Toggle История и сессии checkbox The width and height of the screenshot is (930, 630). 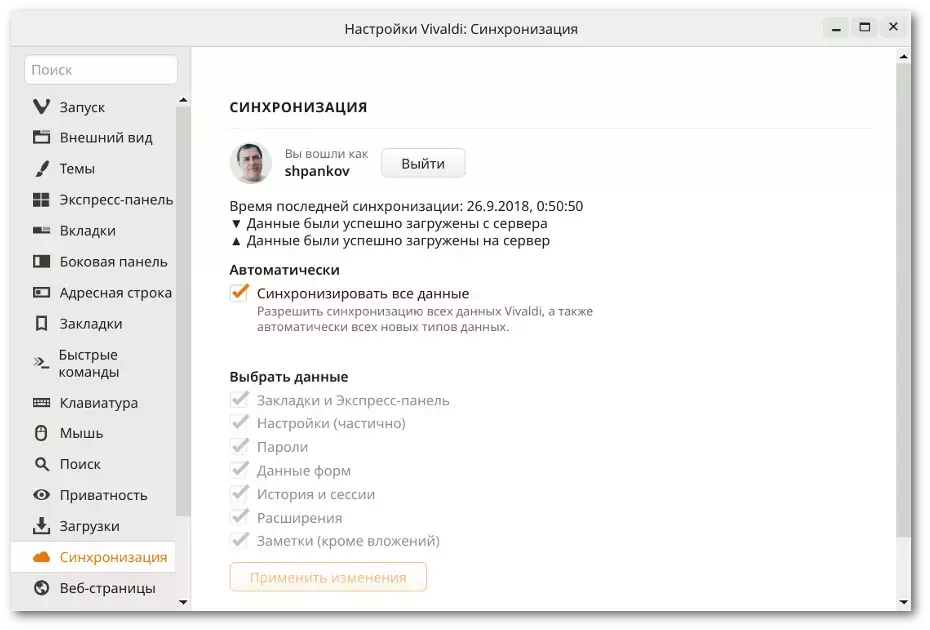(239, 494)
